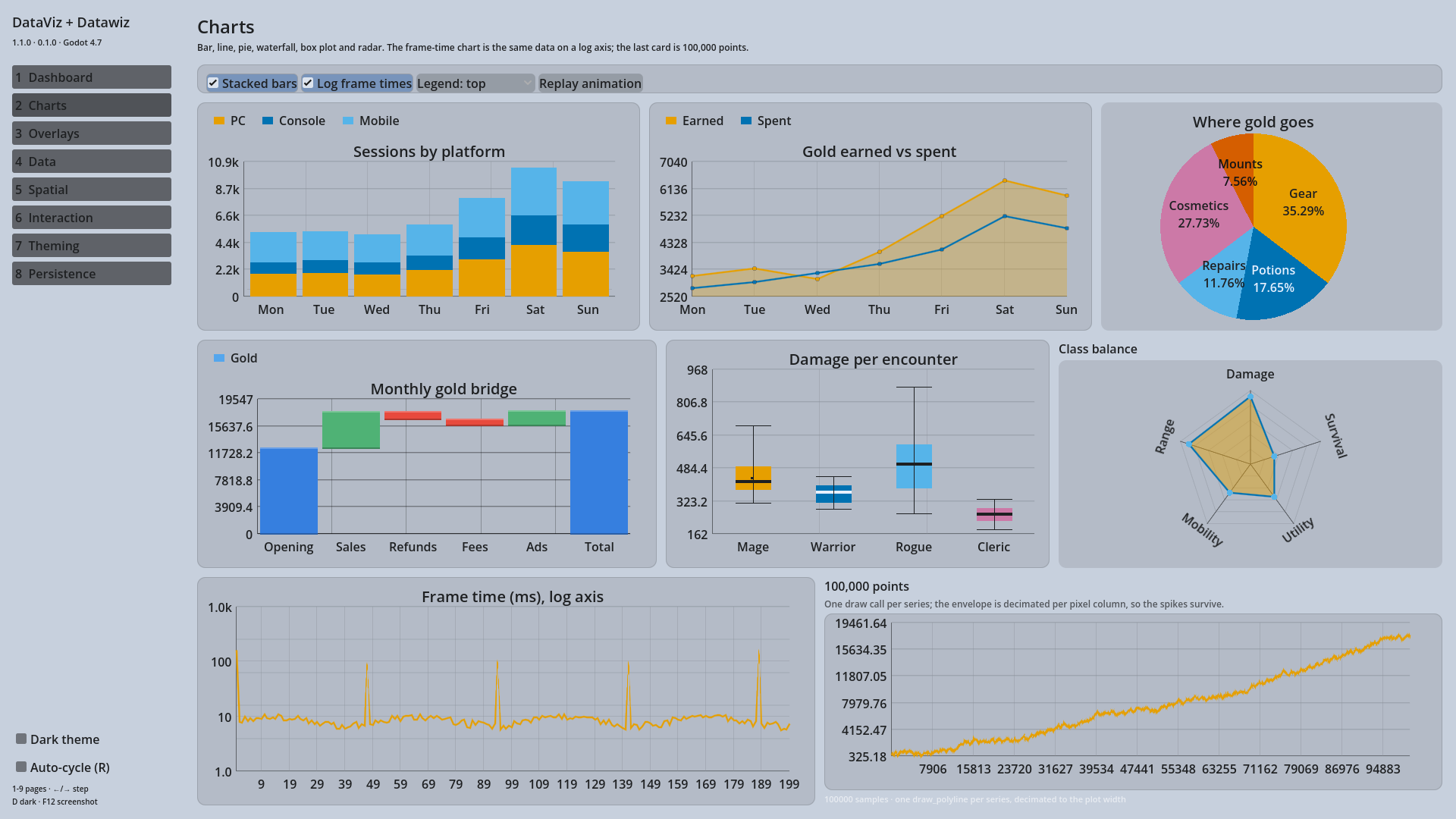Click the "Utility" radar axis label
Screen dimensions: 1456x819
coord(1298,529)
